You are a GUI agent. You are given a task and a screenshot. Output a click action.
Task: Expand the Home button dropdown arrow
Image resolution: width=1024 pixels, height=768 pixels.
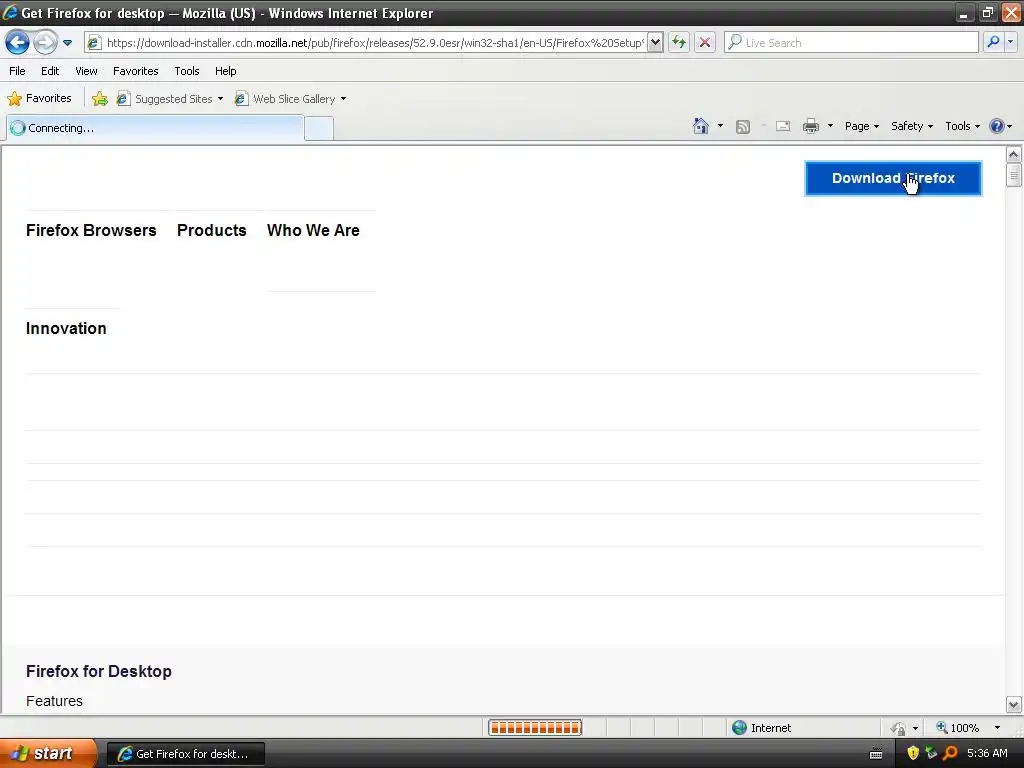[720, 126]
